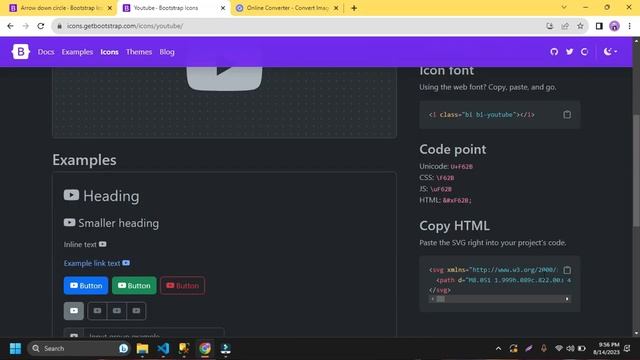
Task: Switch to Online Converter browser tab
Action: pyautogui.click(x=287, y=8)
